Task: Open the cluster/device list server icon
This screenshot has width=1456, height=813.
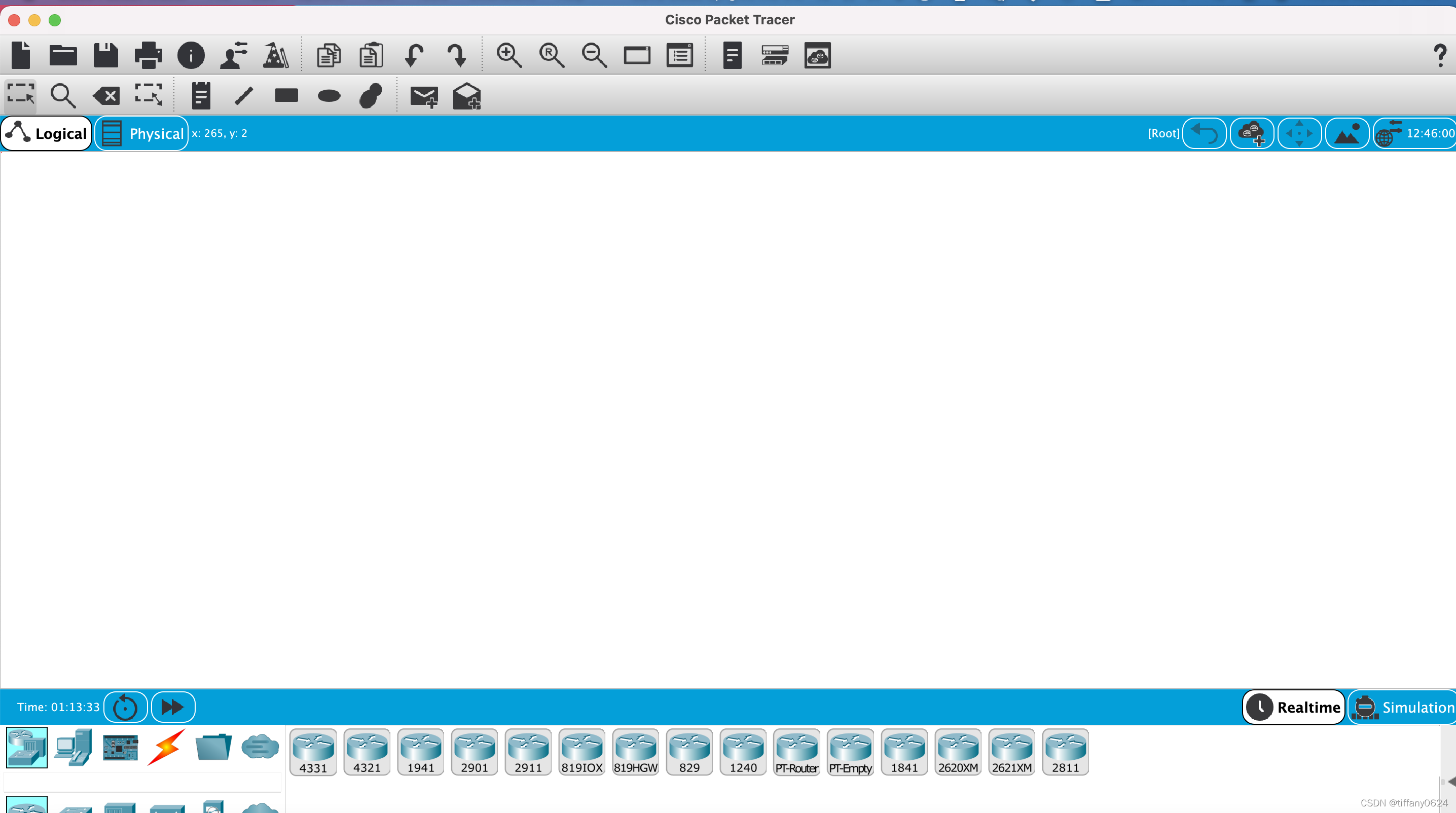Action: [x=775, y=55]
